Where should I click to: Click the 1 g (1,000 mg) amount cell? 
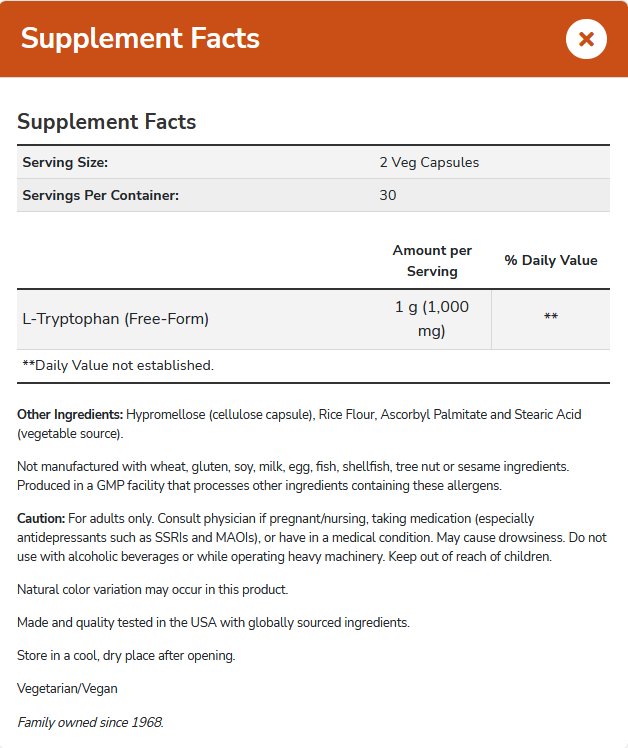click(432, 319)
